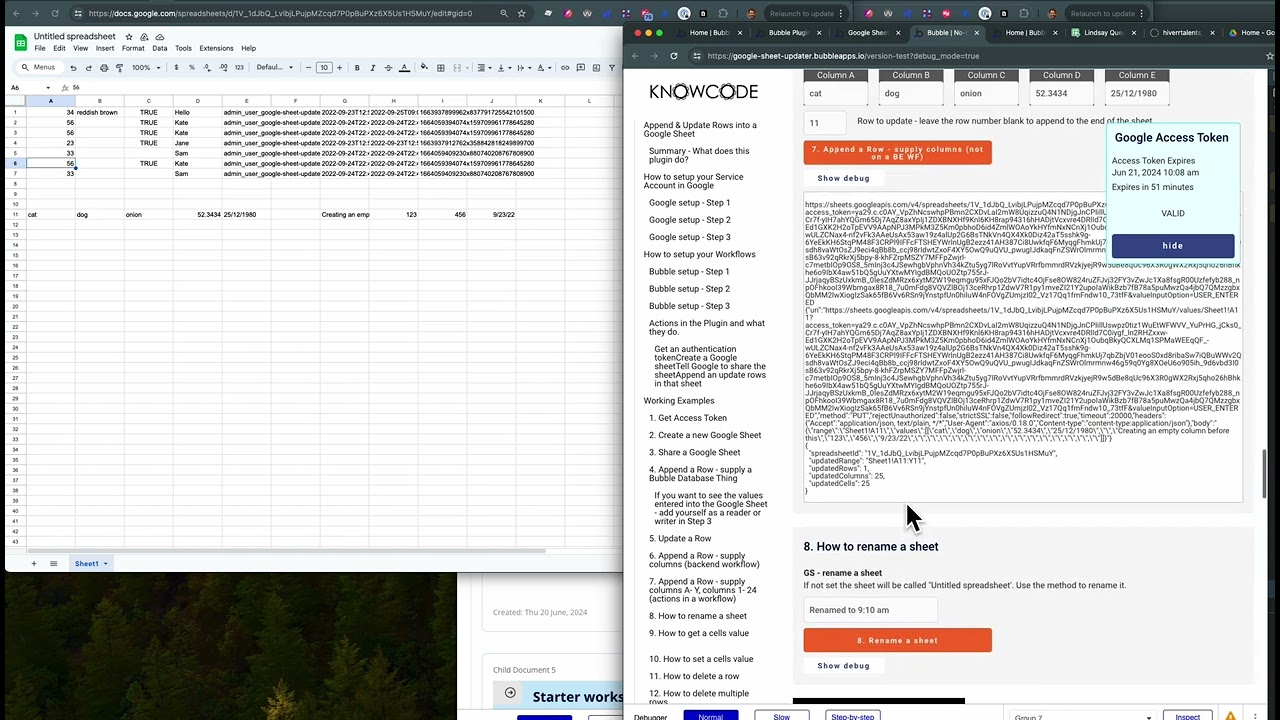Click the add sheet plus icon
This screenshot has width=1280, height=720.
33,564
